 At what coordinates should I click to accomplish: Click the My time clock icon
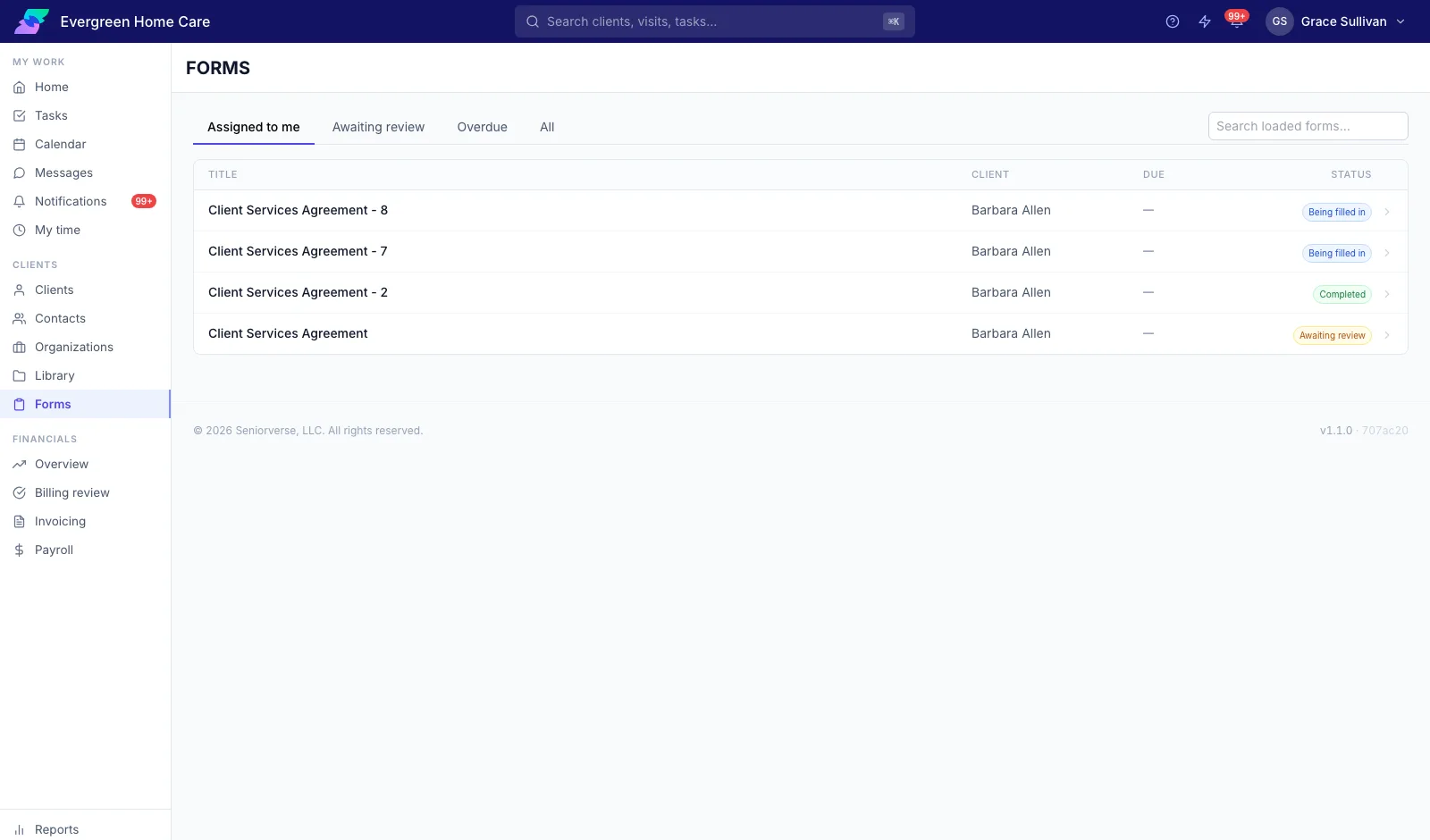click(x=19, y=231)
